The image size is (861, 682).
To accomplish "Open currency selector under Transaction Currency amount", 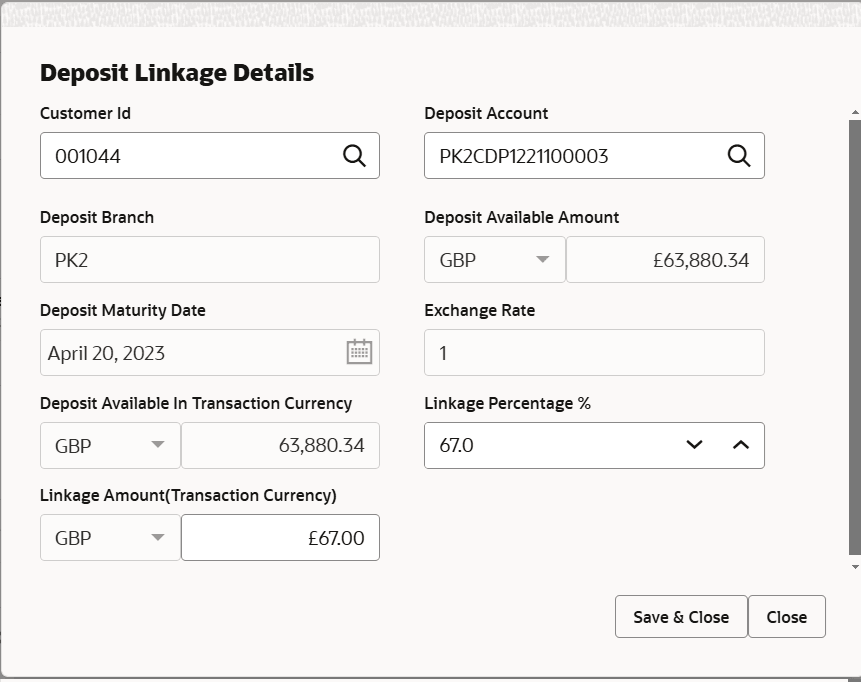I will tap(158, 445).
